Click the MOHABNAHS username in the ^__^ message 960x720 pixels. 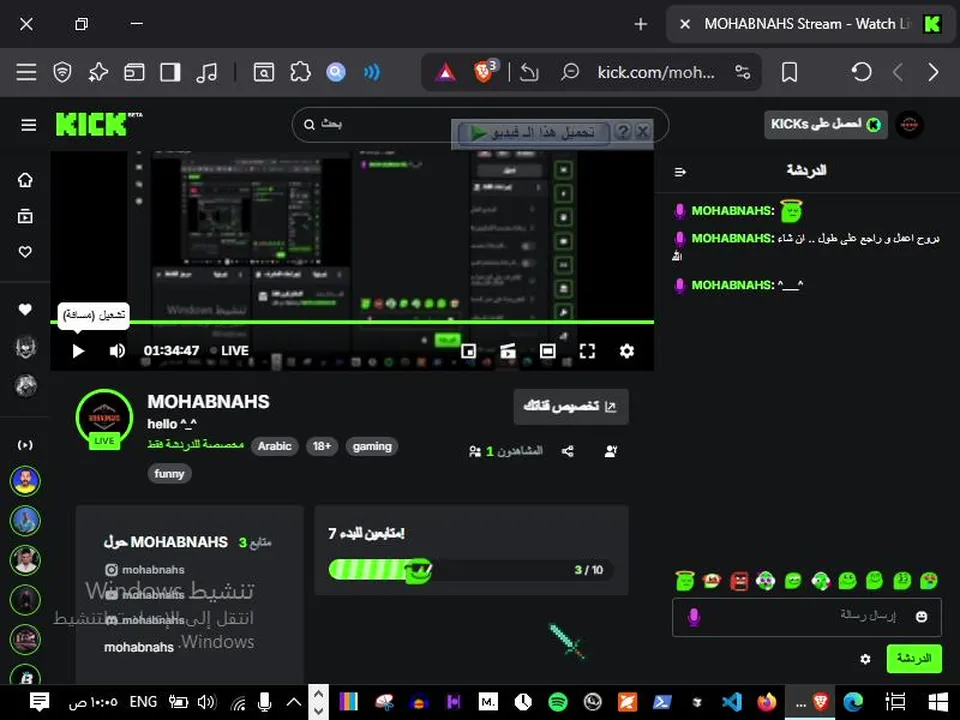click(733, 285)
